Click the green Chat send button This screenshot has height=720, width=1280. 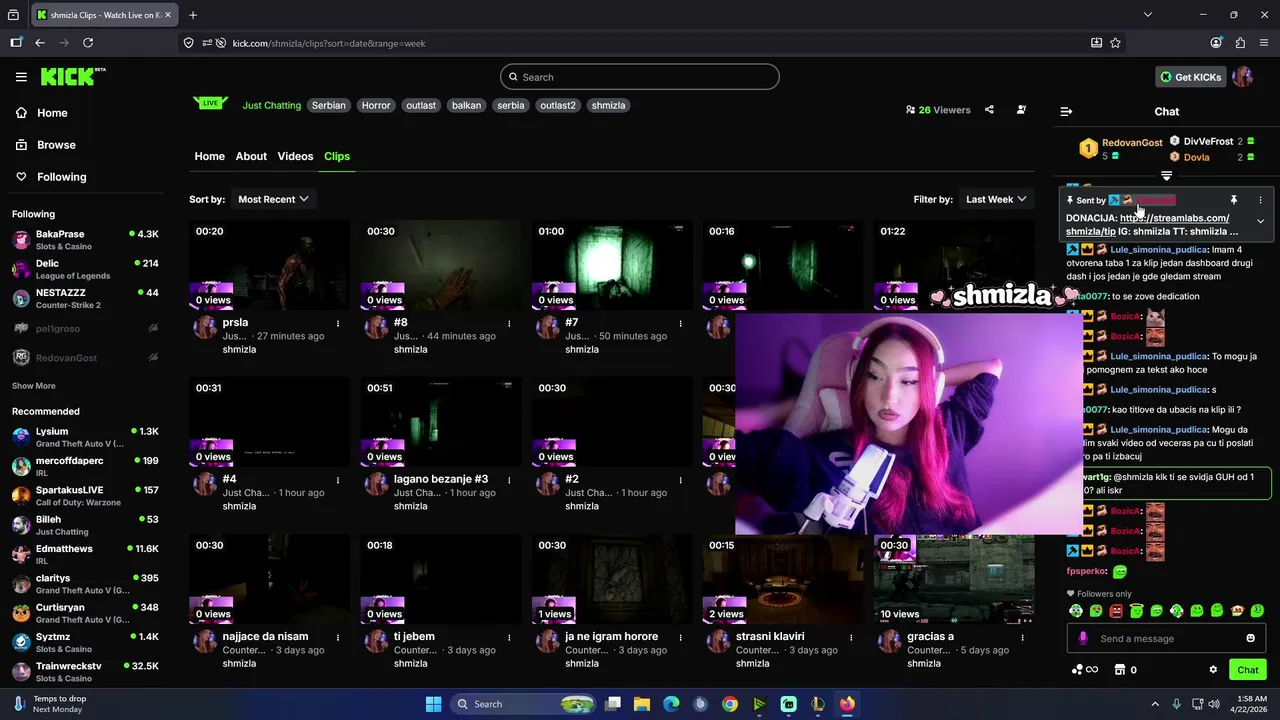pyautogui.click(x=1248, y=670)
